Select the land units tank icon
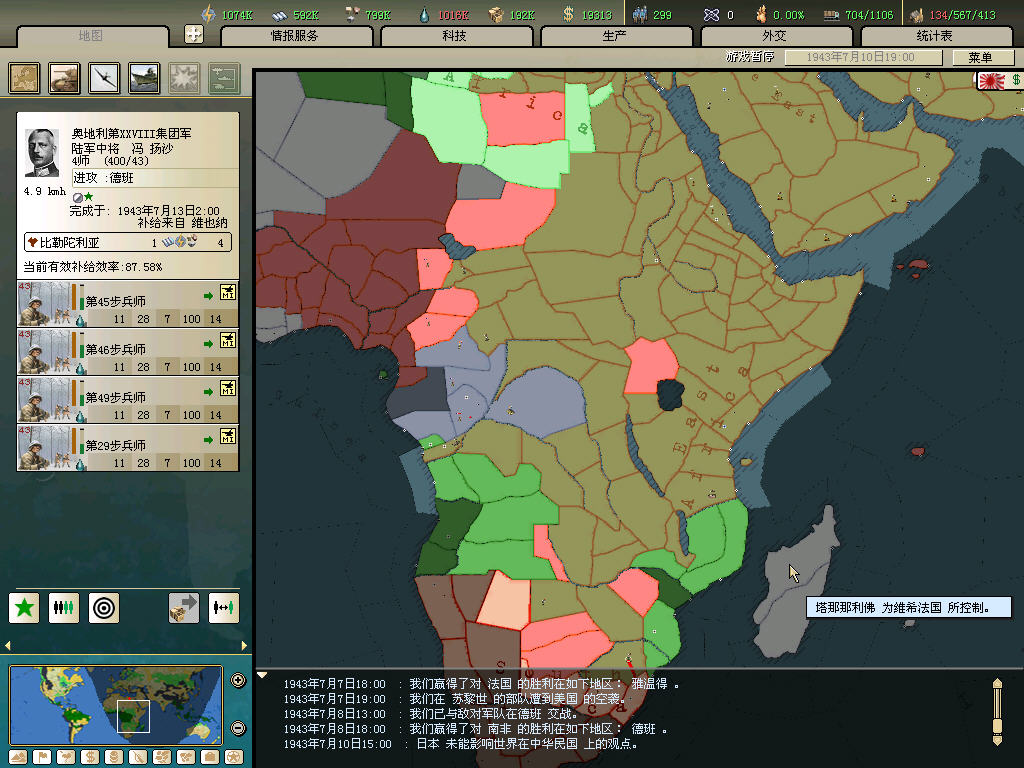Viewport: 1024px width, 768px height. click(65, 78)
